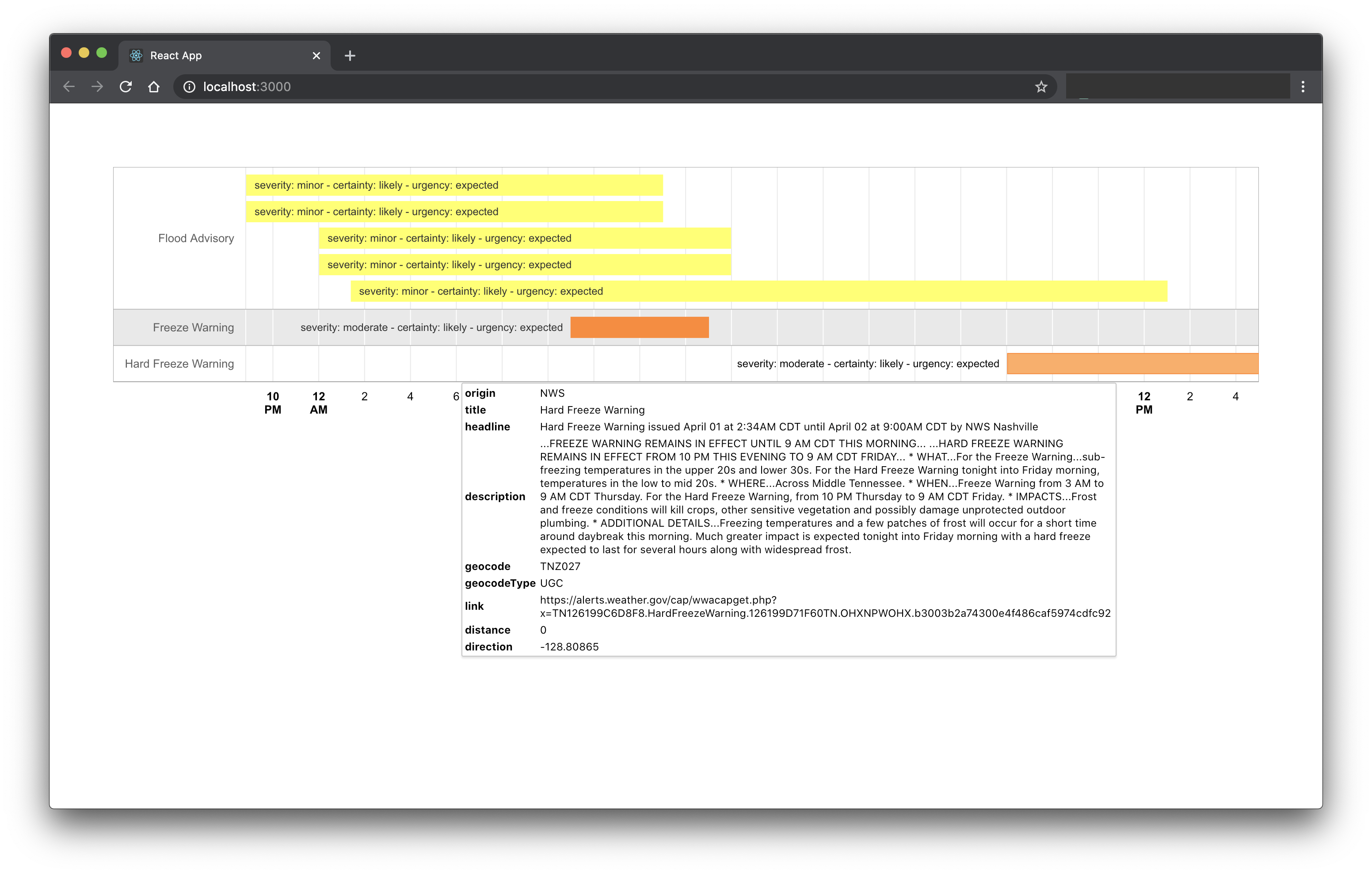
Task: Click the third Flood Advisory bar
Action: point(524,238)
